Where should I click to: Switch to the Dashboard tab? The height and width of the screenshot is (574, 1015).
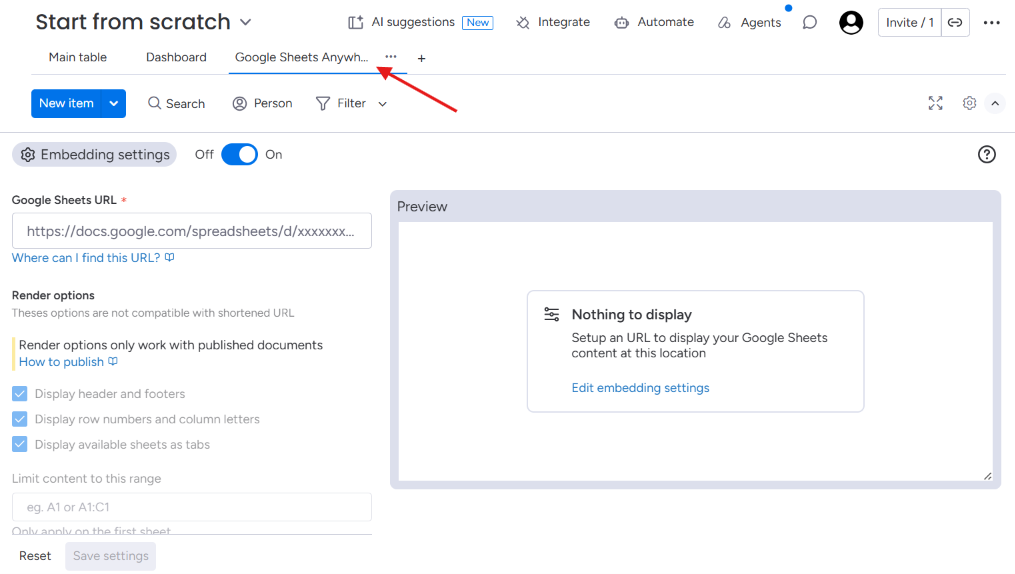[x=176, y=57]
